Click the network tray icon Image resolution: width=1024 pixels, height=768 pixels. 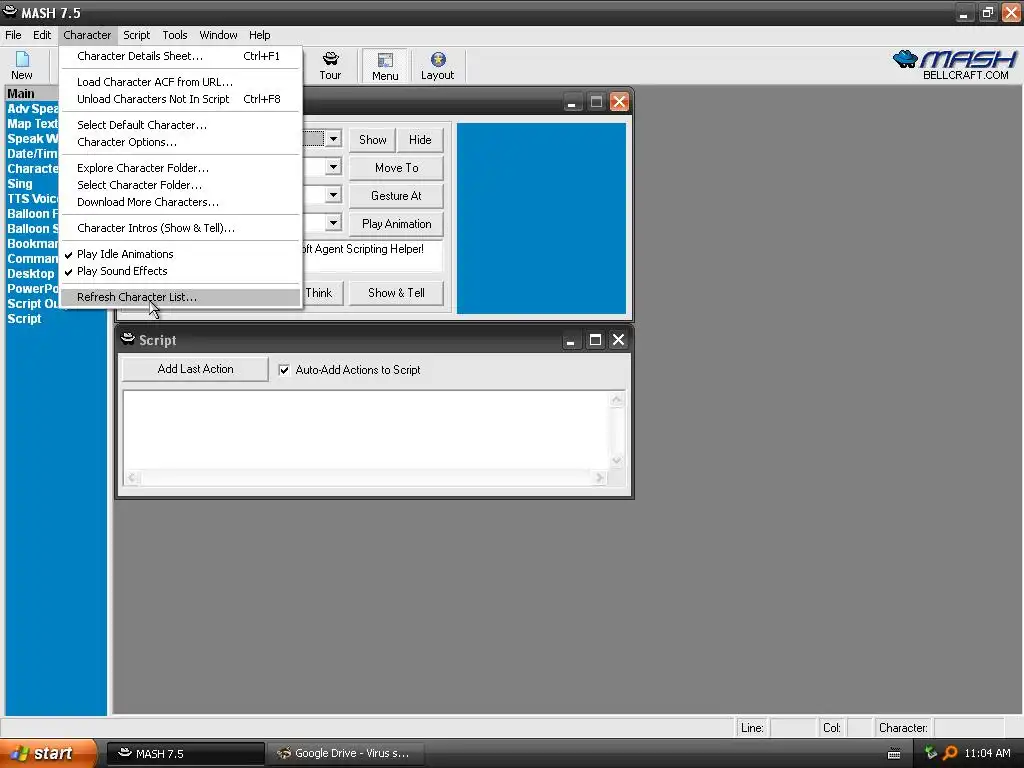(931, 753)
